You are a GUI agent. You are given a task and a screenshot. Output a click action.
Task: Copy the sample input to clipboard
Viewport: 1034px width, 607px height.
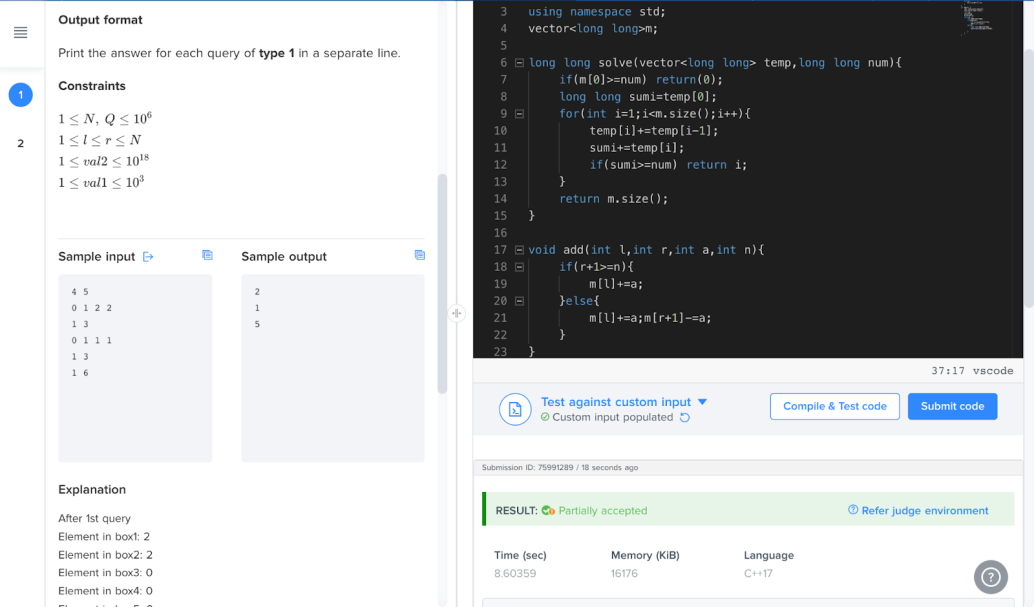tap(207, 255)
